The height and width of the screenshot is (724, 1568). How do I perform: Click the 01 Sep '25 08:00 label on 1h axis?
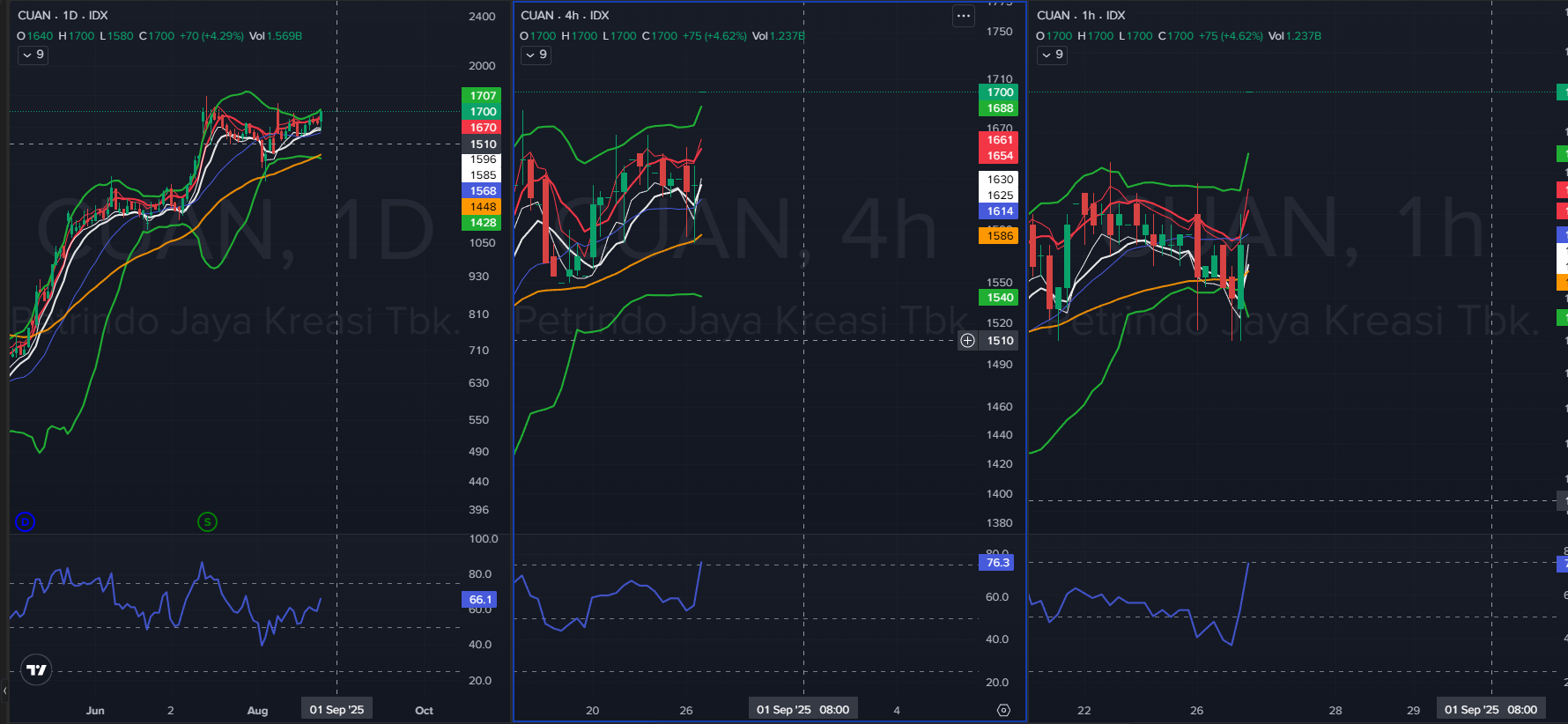pyautogui.click(x=1490, y=709)
